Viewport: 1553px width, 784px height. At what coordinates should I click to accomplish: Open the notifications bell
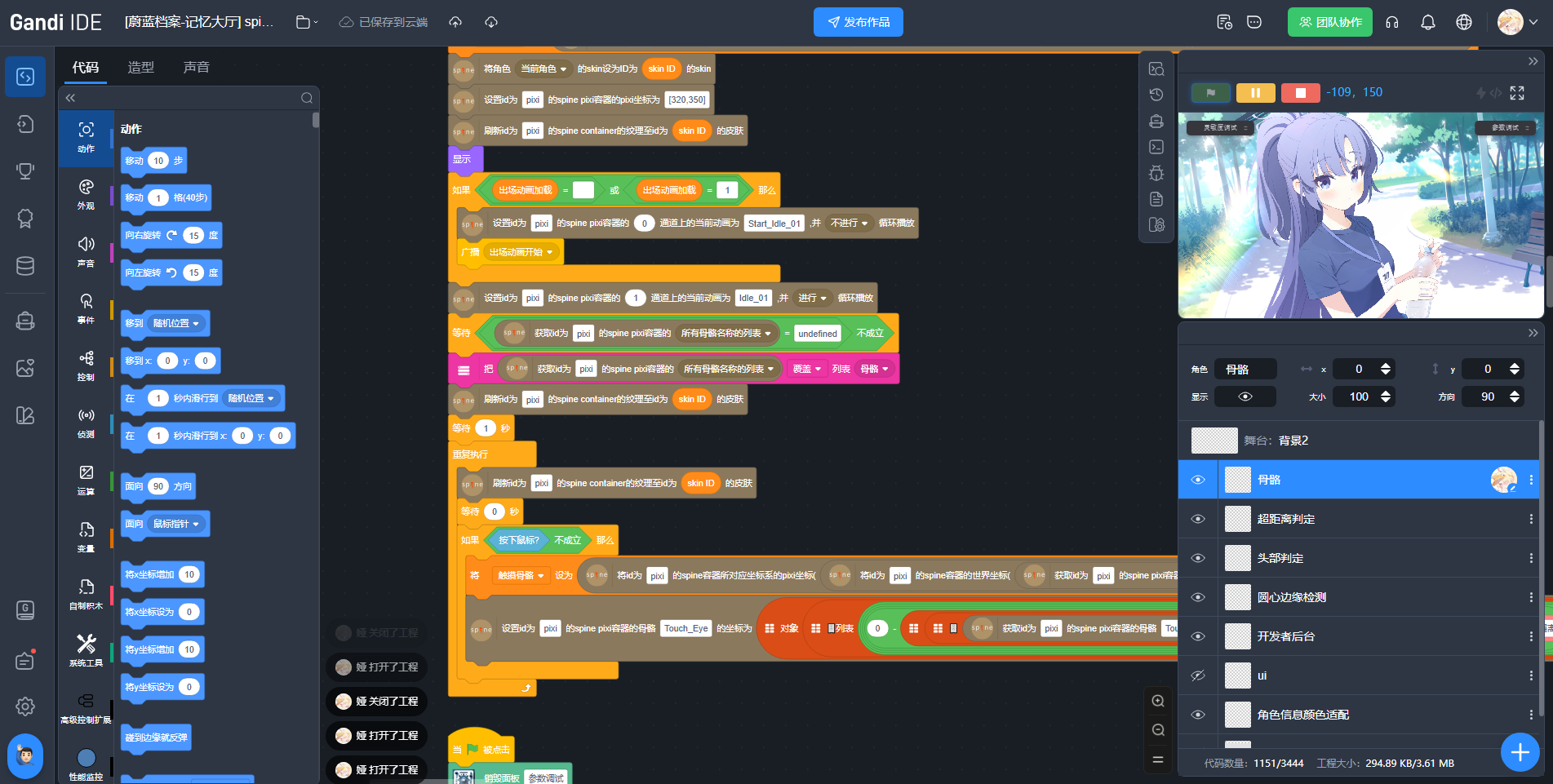(1428, 22)
